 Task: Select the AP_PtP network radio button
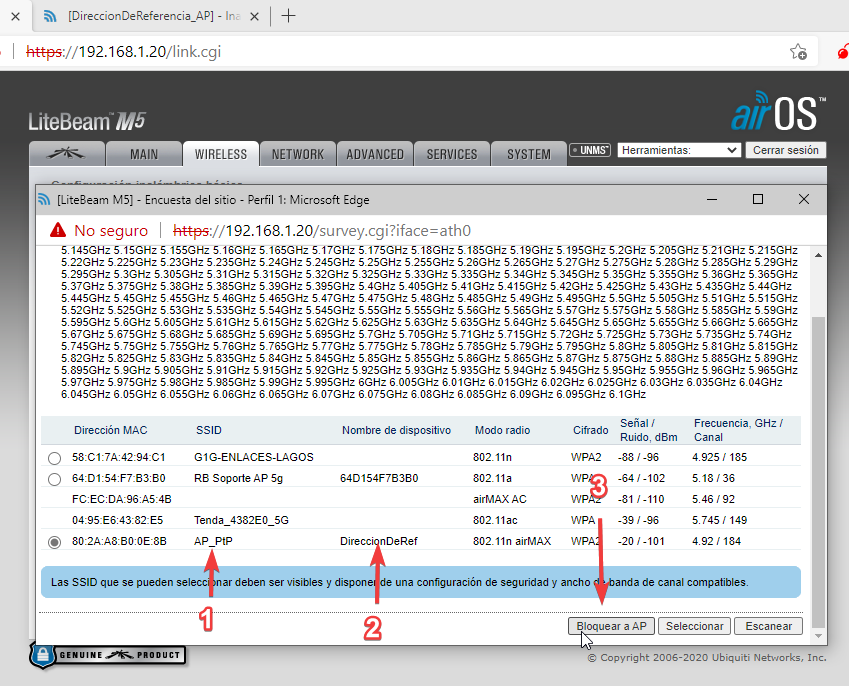tap(54, 541)
